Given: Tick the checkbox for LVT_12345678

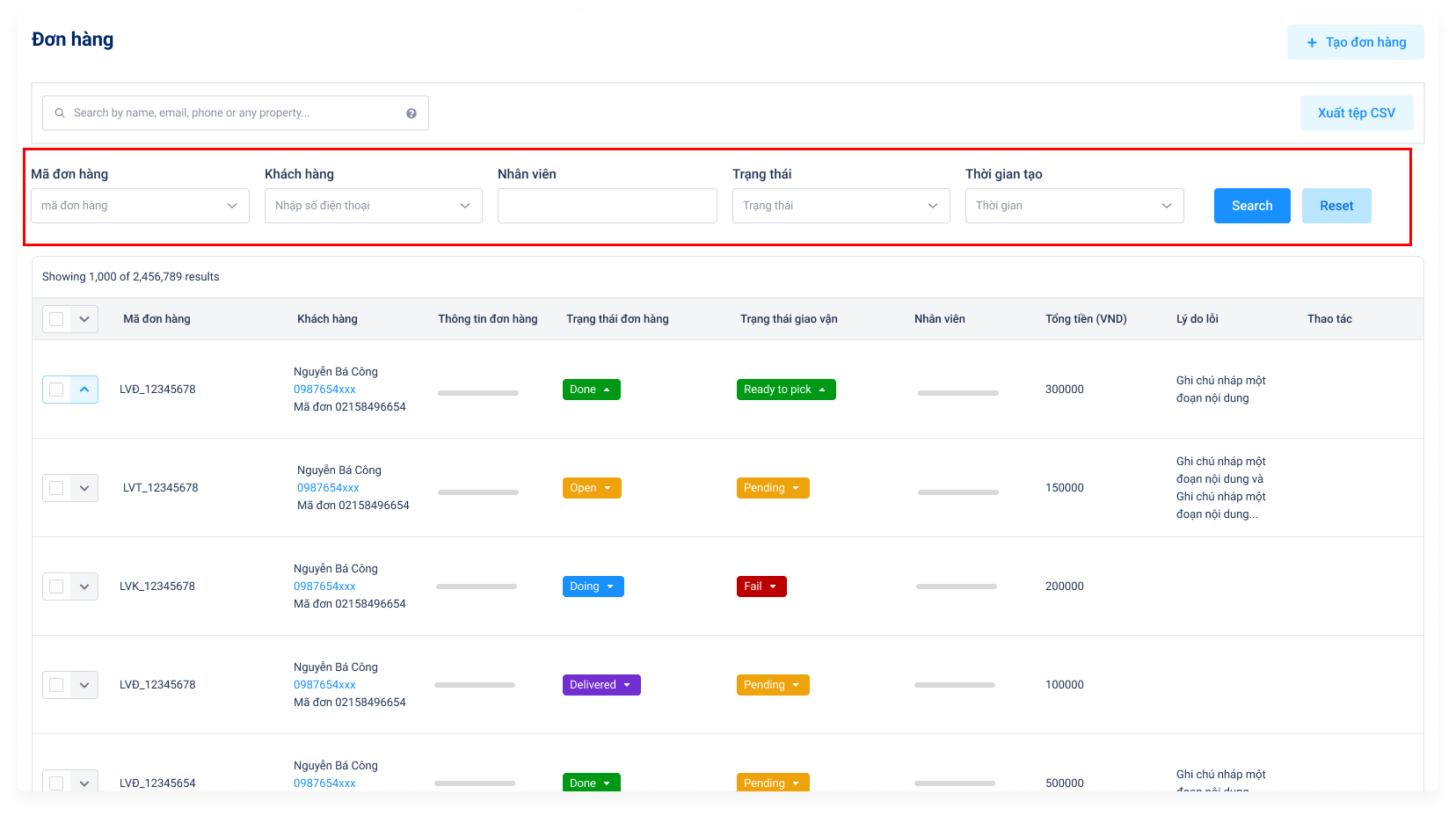Looking at the screenshot, I should pyautogui.click(x=56, y=488).
